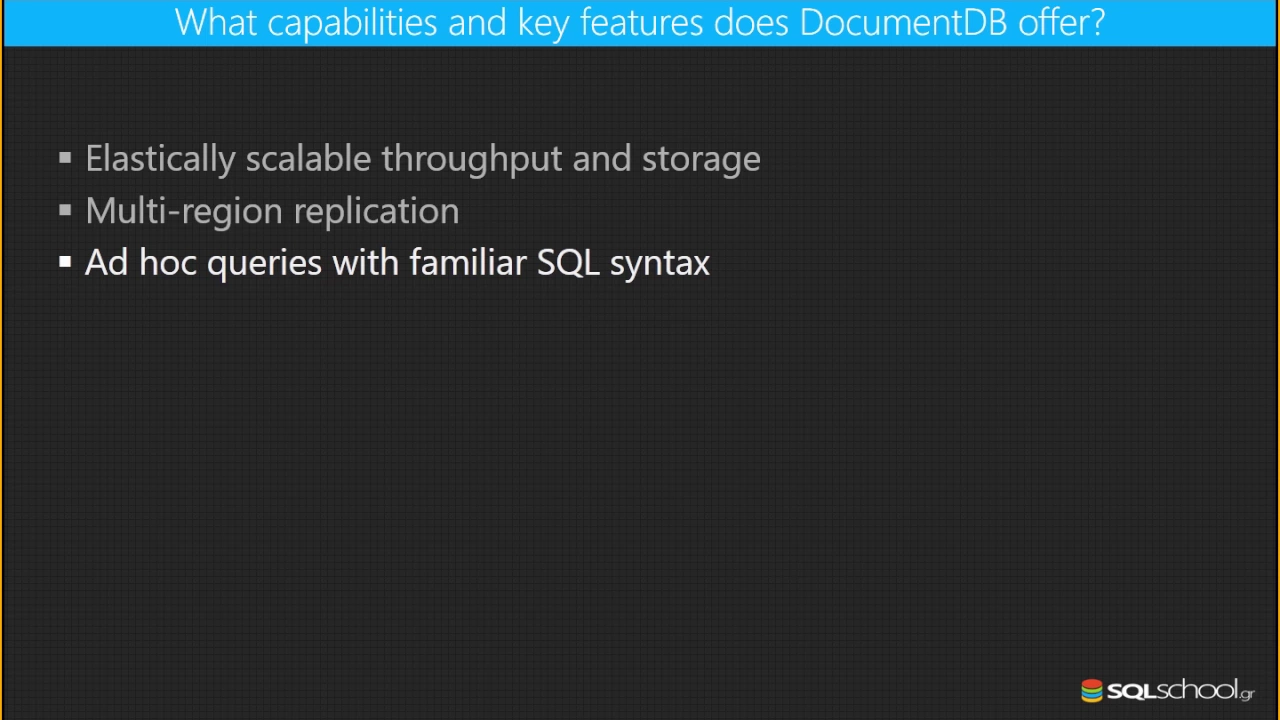Click the word storage in first bullet
This screenshot has width=1280, height=720.
[701, 159]
